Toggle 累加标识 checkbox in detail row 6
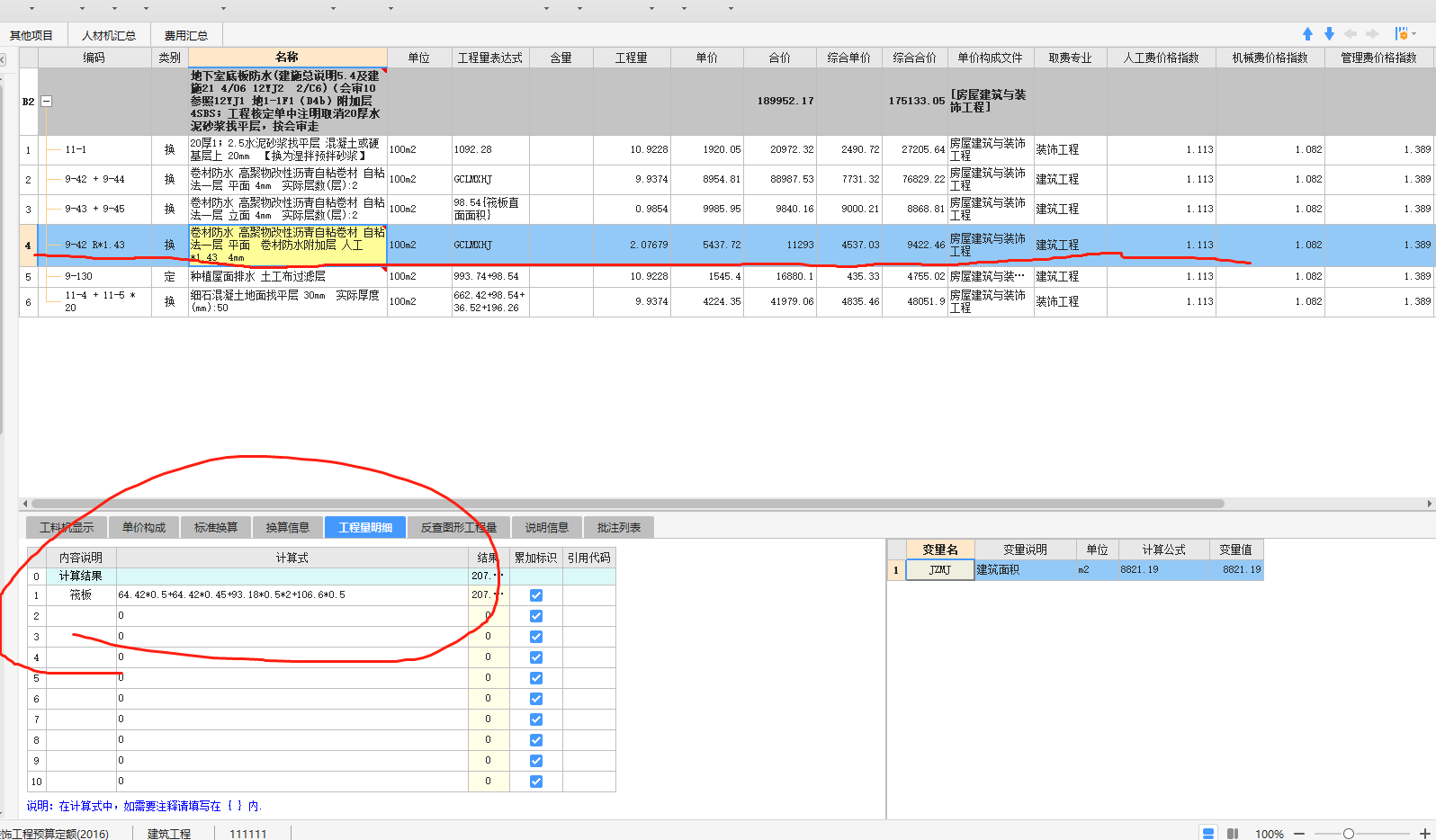 (536, 699)
